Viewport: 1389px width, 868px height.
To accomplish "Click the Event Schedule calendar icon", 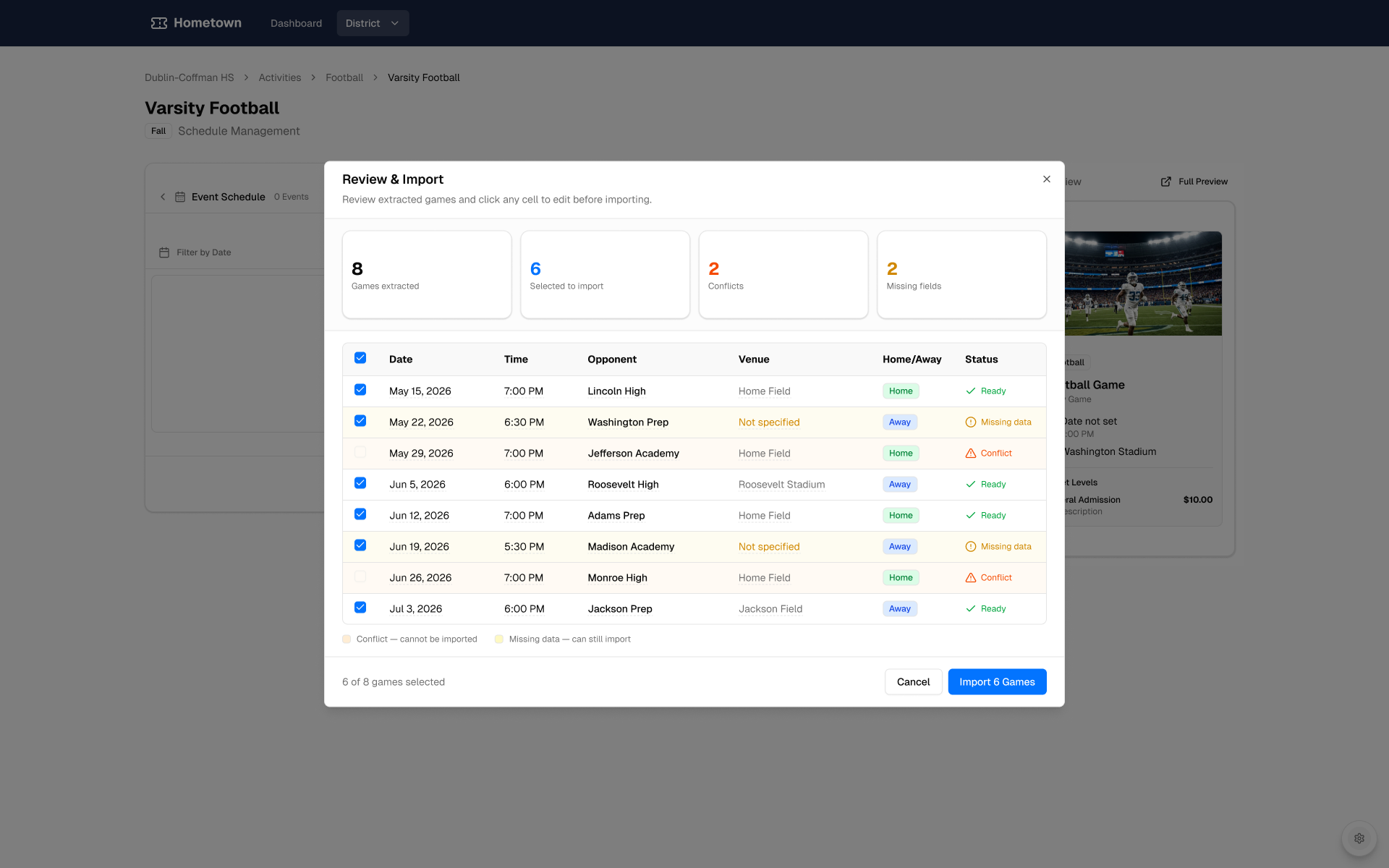I will 180,197.
